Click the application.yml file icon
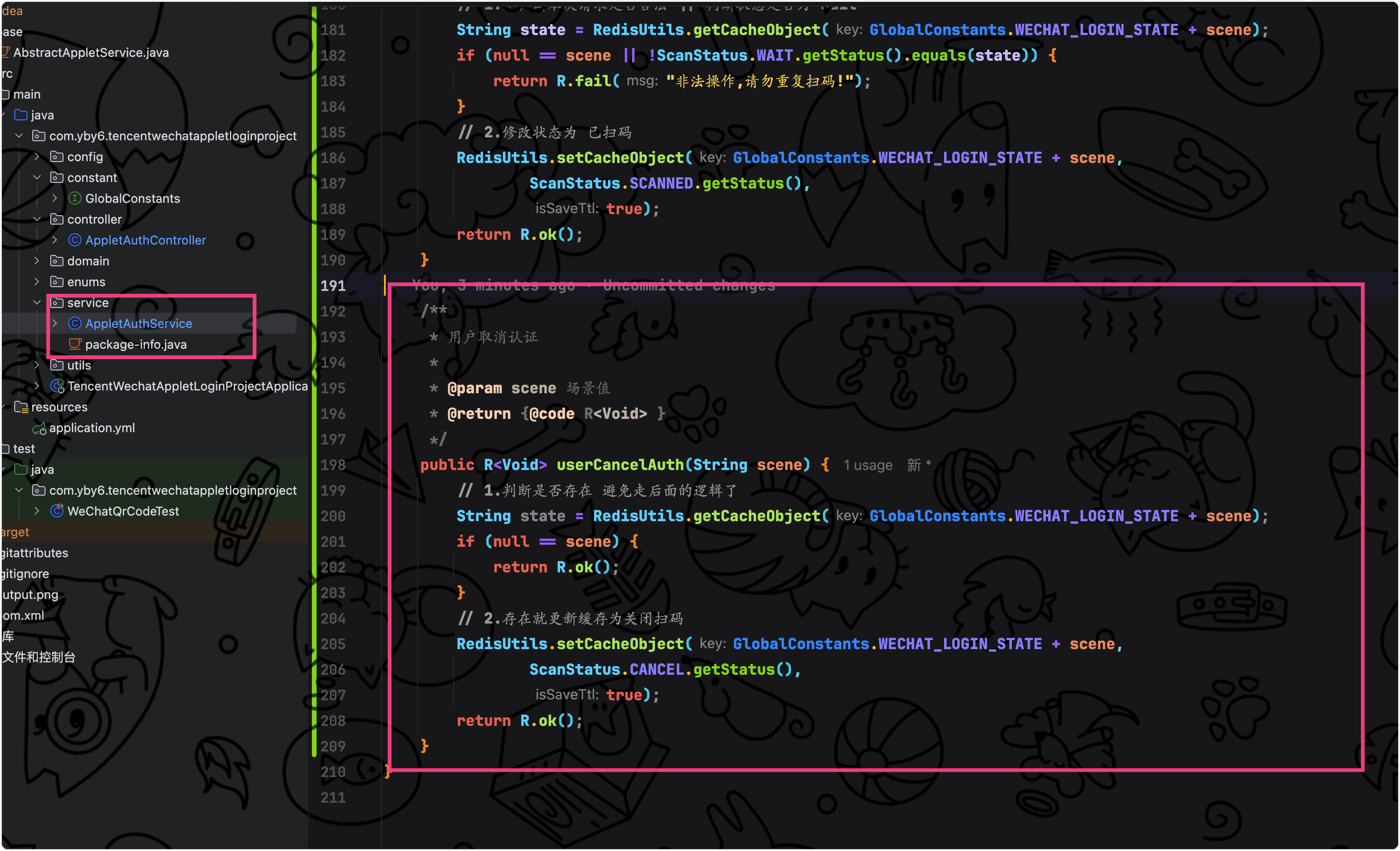This screenshot has width=1400, height=851. coord(39,428)
